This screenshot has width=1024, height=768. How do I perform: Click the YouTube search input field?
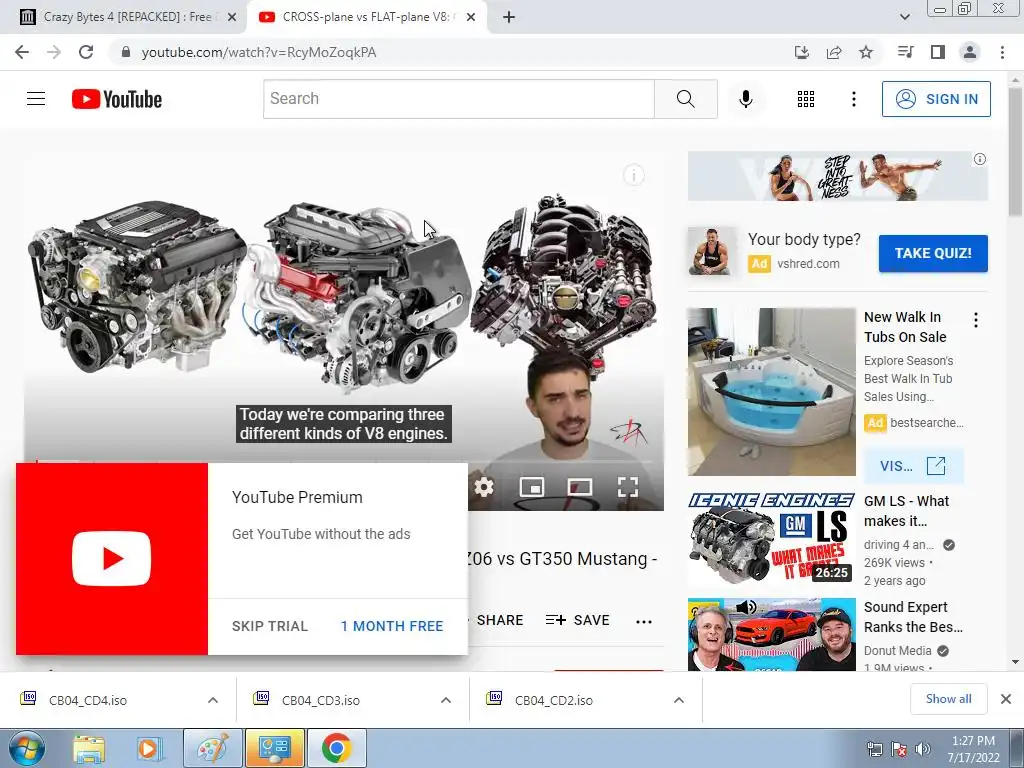click(458, 99)
